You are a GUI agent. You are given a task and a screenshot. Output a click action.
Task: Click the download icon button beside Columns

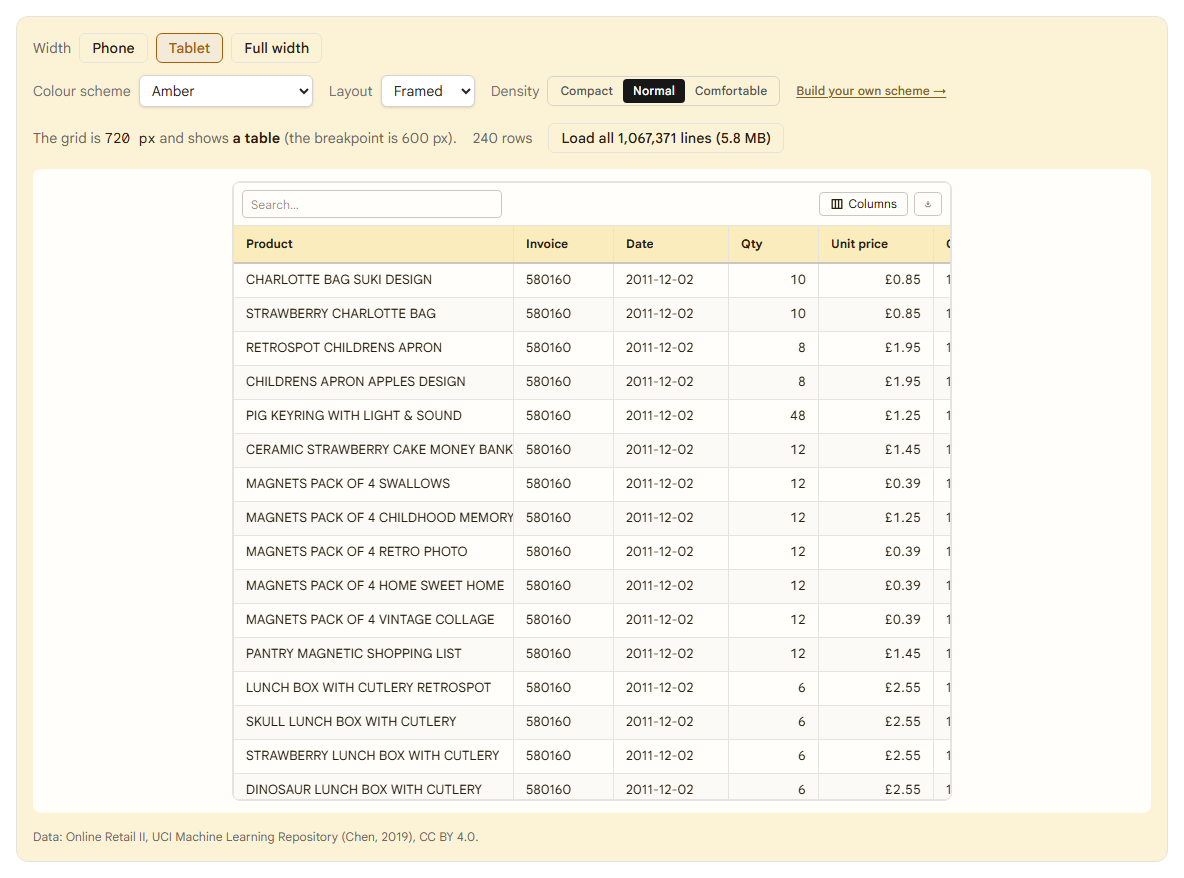[927, 204]
